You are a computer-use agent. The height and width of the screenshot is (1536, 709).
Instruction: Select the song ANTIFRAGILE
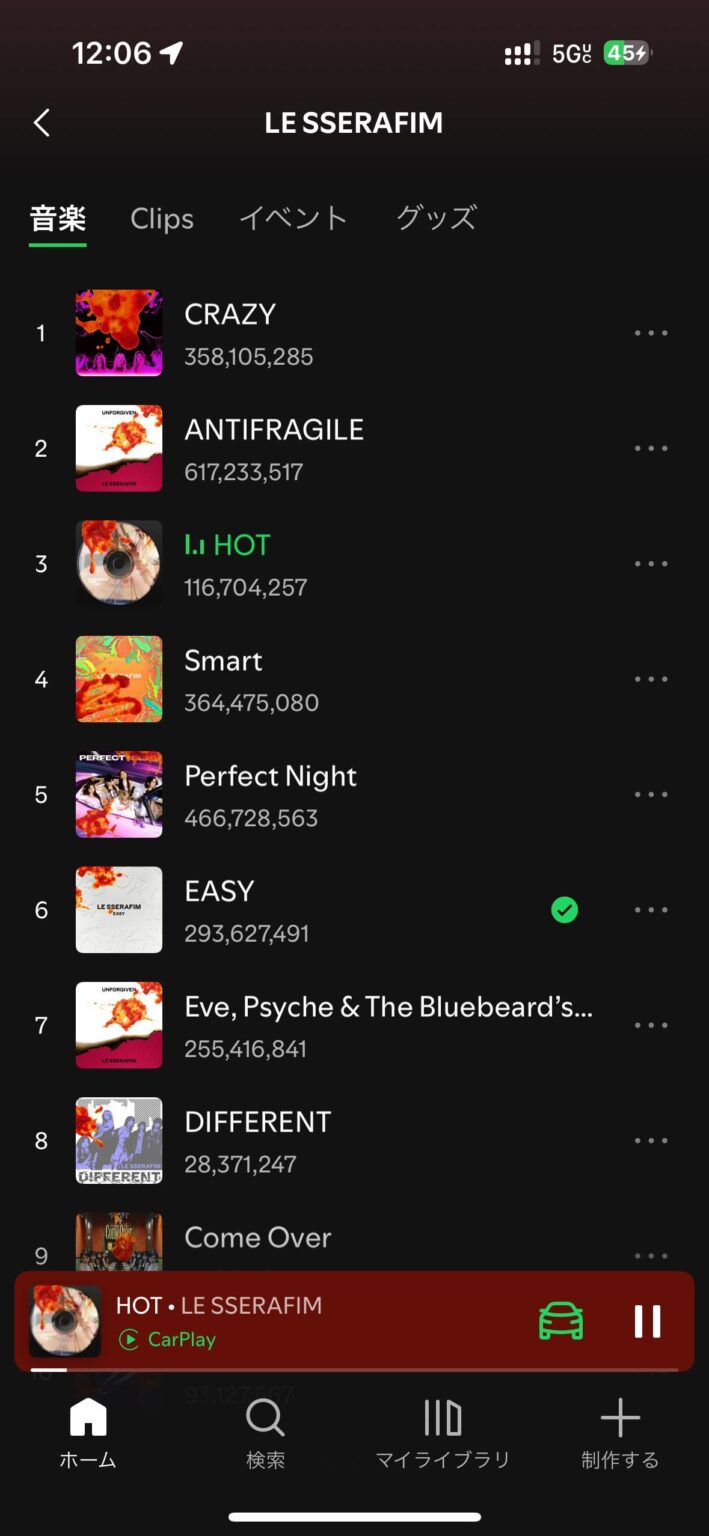(274, 428)
